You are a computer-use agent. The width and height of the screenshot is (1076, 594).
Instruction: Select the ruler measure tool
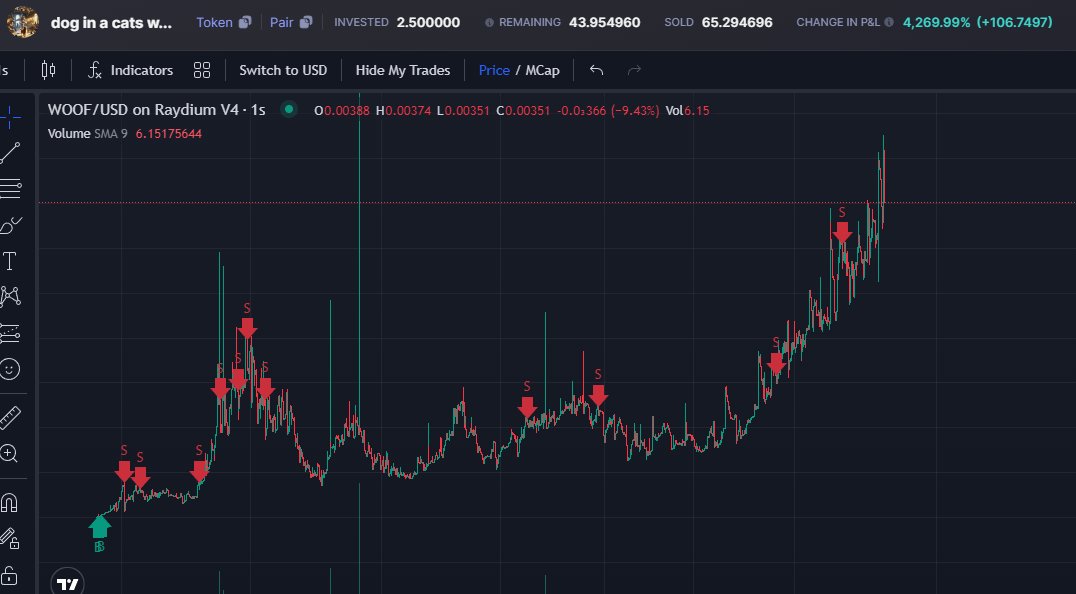(x=10, y=417)
